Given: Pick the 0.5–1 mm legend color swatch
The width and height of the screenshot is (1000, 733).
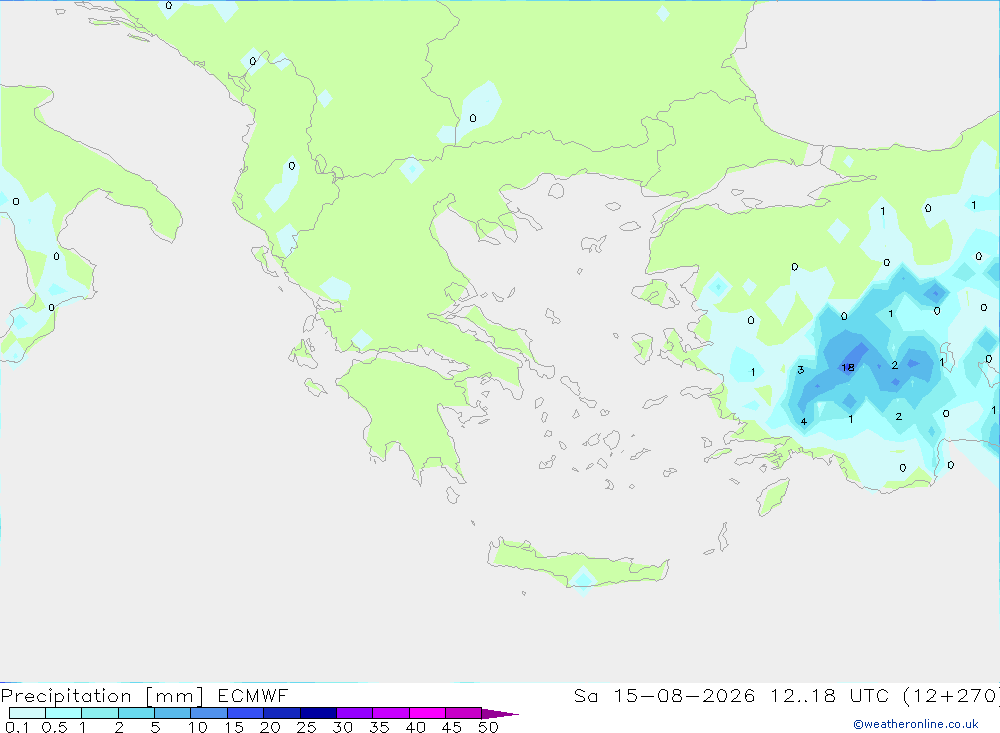Looking at the screenshot, I should click(x=64, y=713).
